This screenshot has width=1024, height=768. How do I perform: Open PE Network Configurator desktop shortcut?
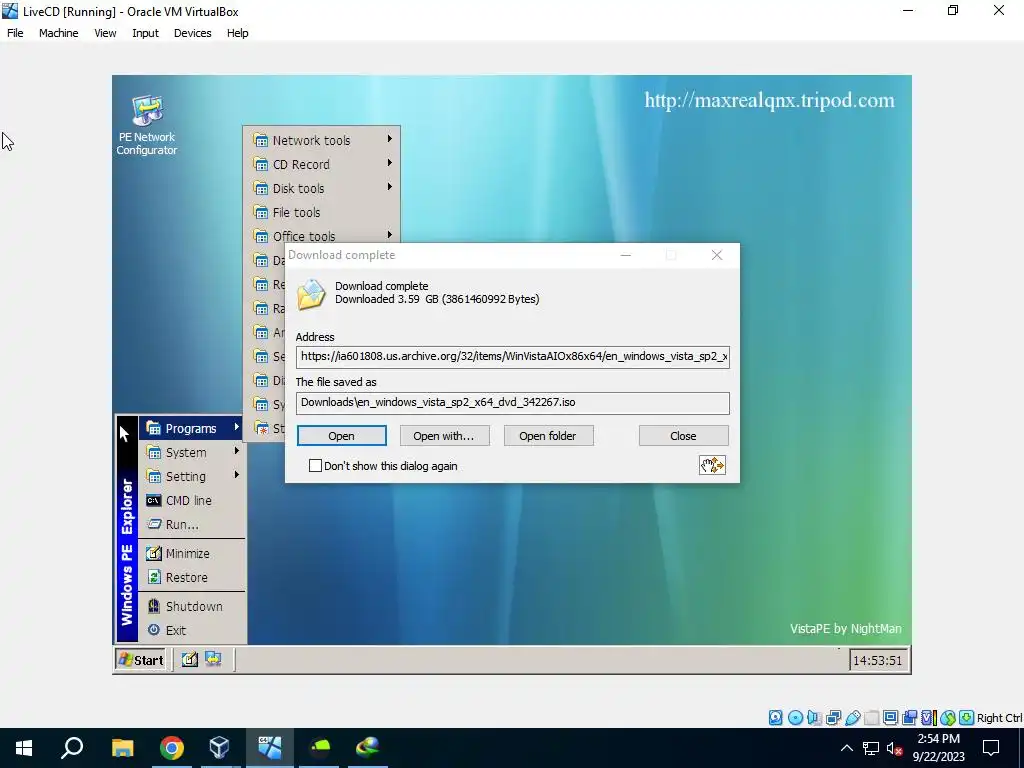[x=147, y=125]
